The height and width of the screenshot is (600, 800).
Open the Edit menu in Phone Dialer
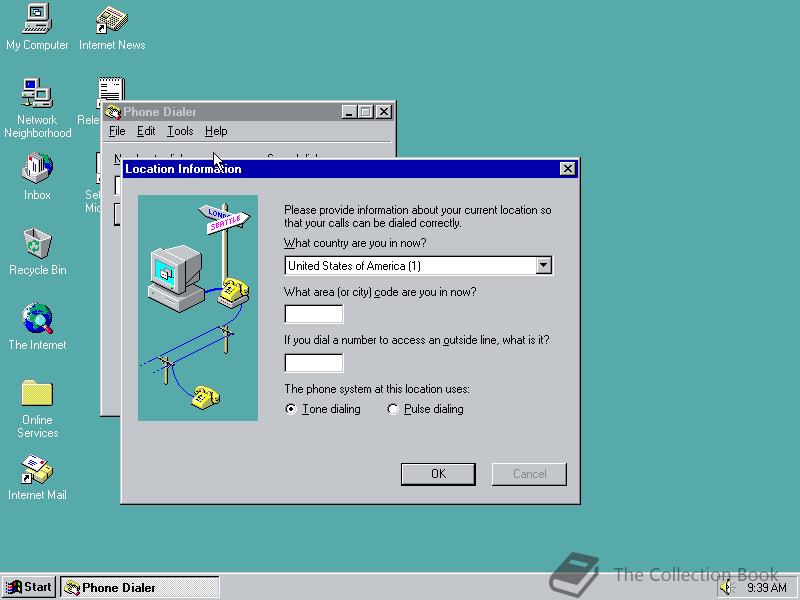click(146, 131)
